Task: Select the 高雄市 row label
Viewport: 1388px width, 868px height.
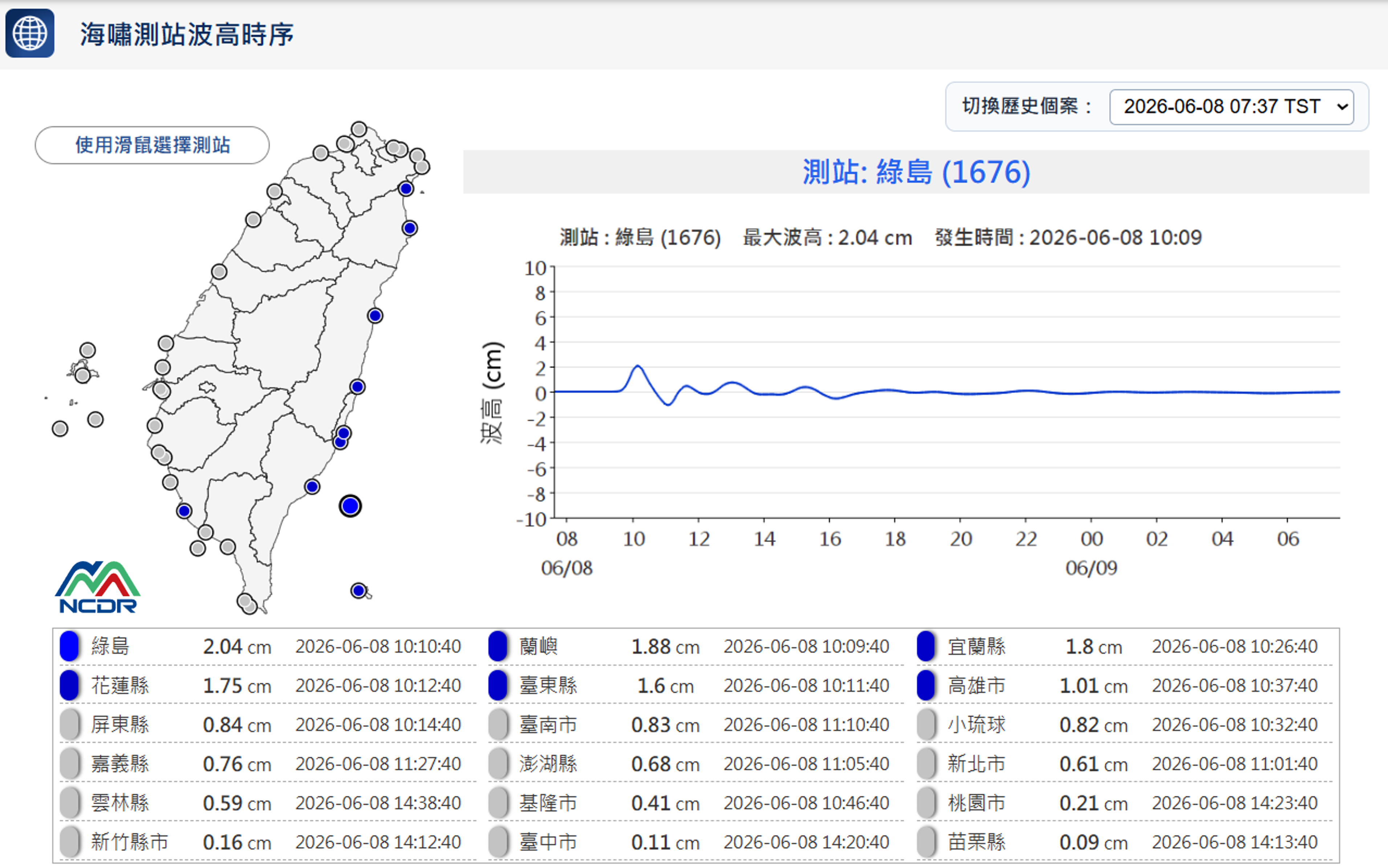Action: (x=977, y=685)
